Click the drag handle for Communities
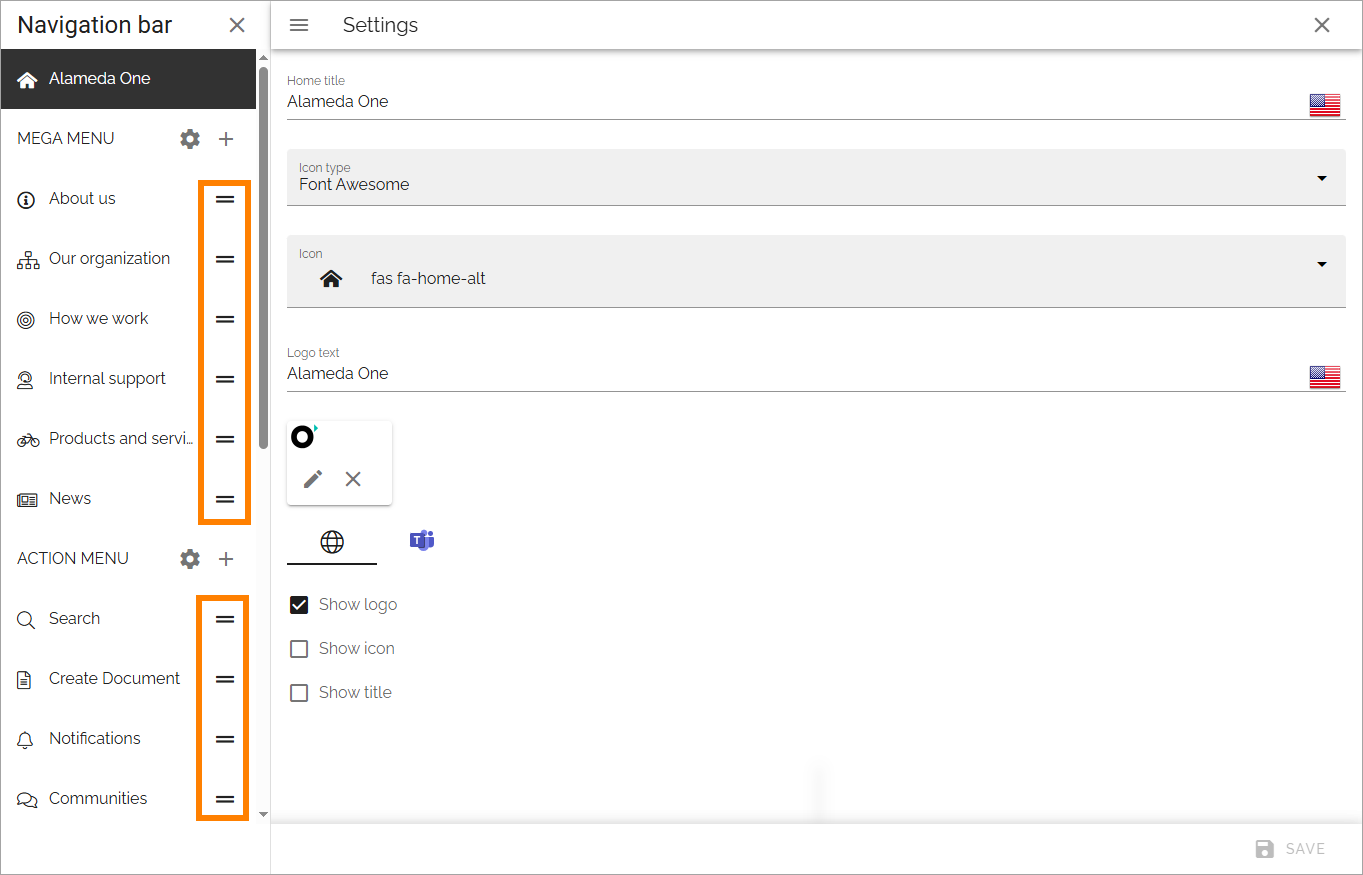 225,799
